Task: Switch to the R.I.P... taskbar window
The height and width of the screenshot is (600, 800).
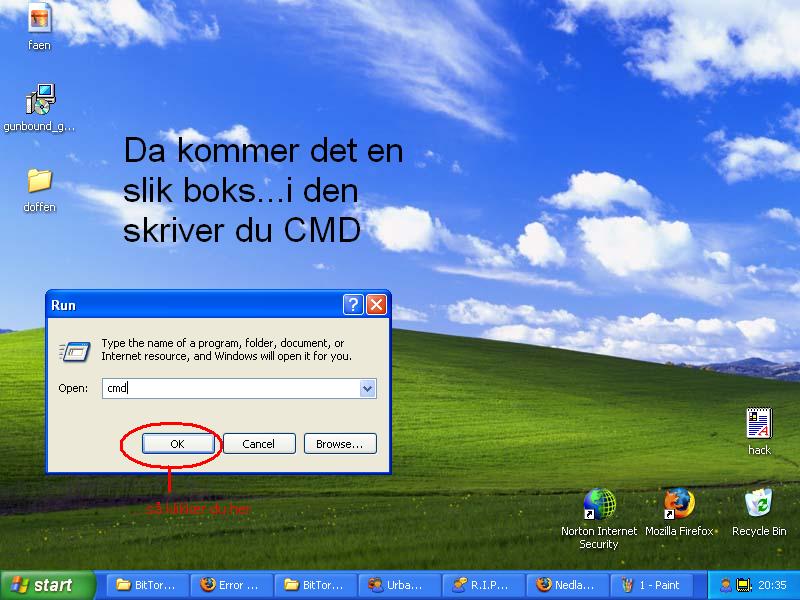Action: pos(483,585)
